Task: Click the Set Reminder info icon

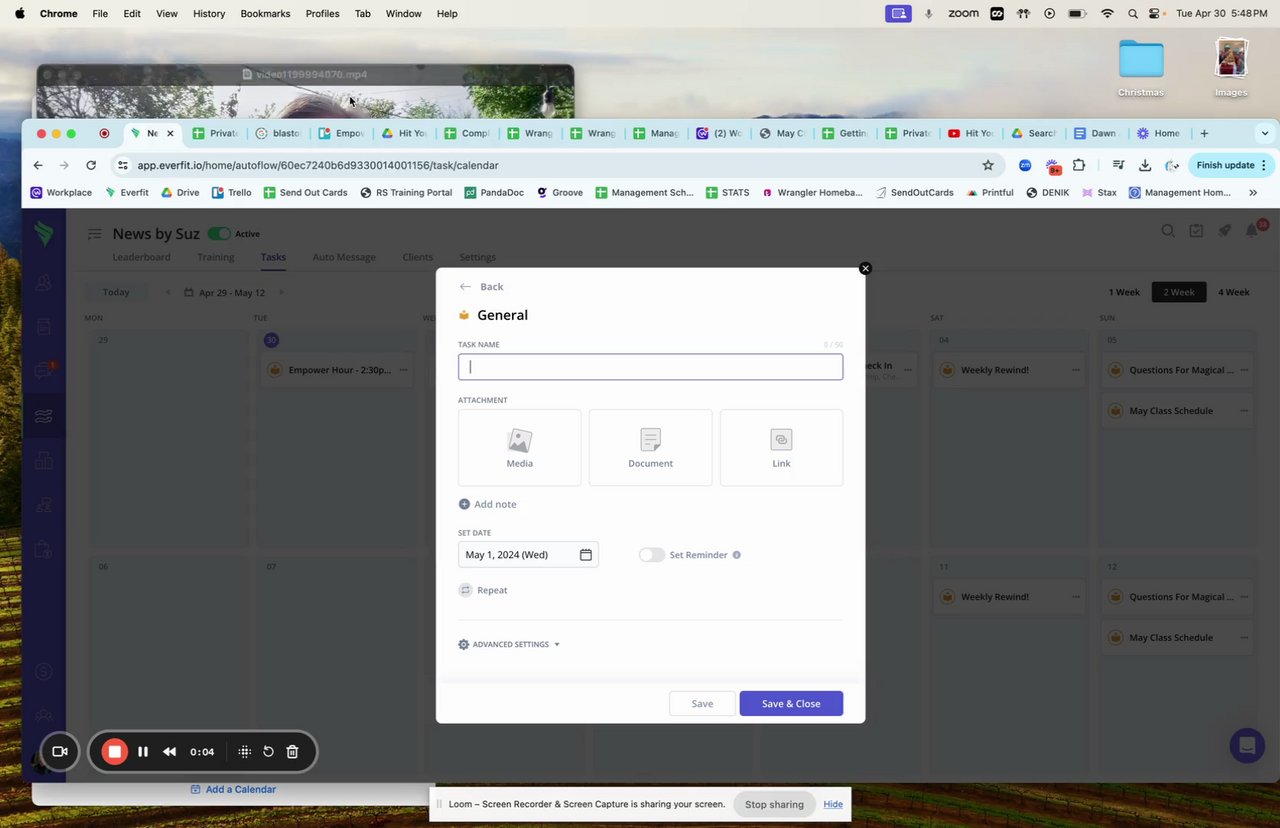Action: [x=737, y=555]
